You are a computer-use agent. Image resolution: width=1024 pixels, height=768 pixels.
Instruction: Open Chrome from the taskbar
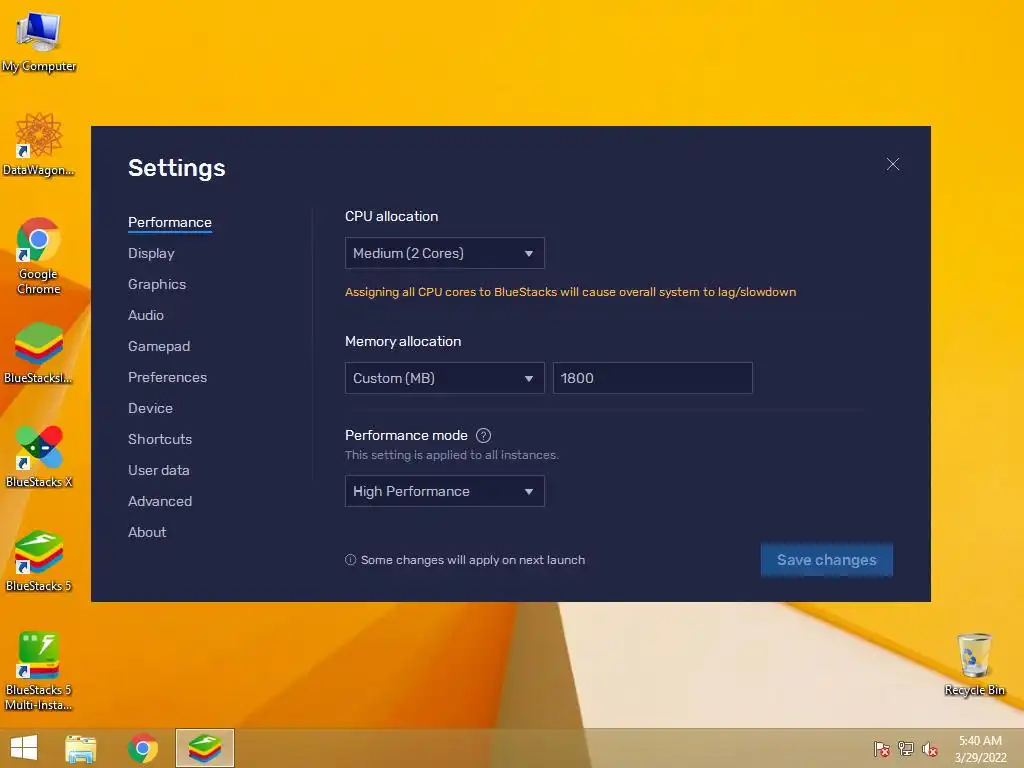[142, 748]
